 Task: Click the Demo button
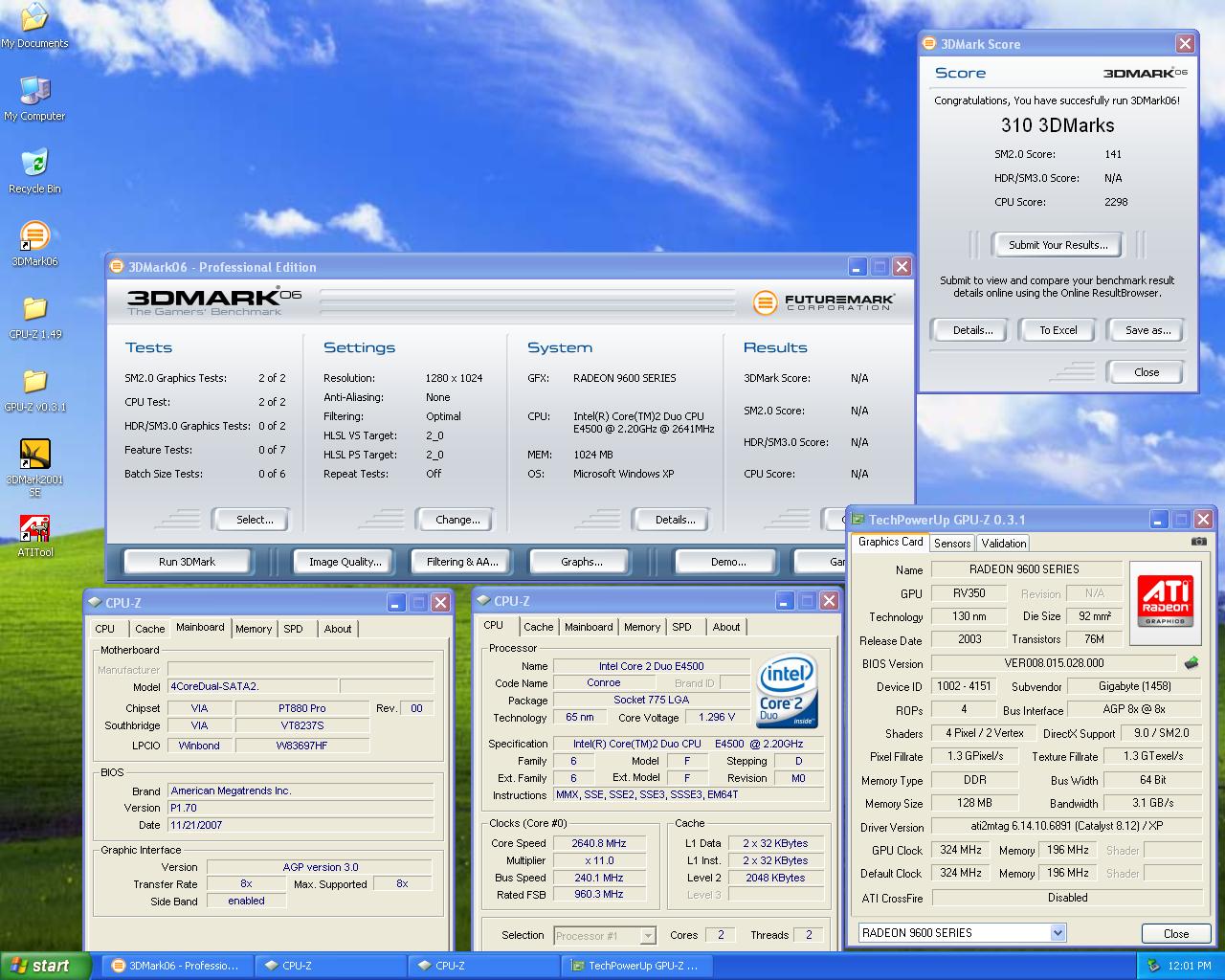pyautogui.click(x=728, y=562)
